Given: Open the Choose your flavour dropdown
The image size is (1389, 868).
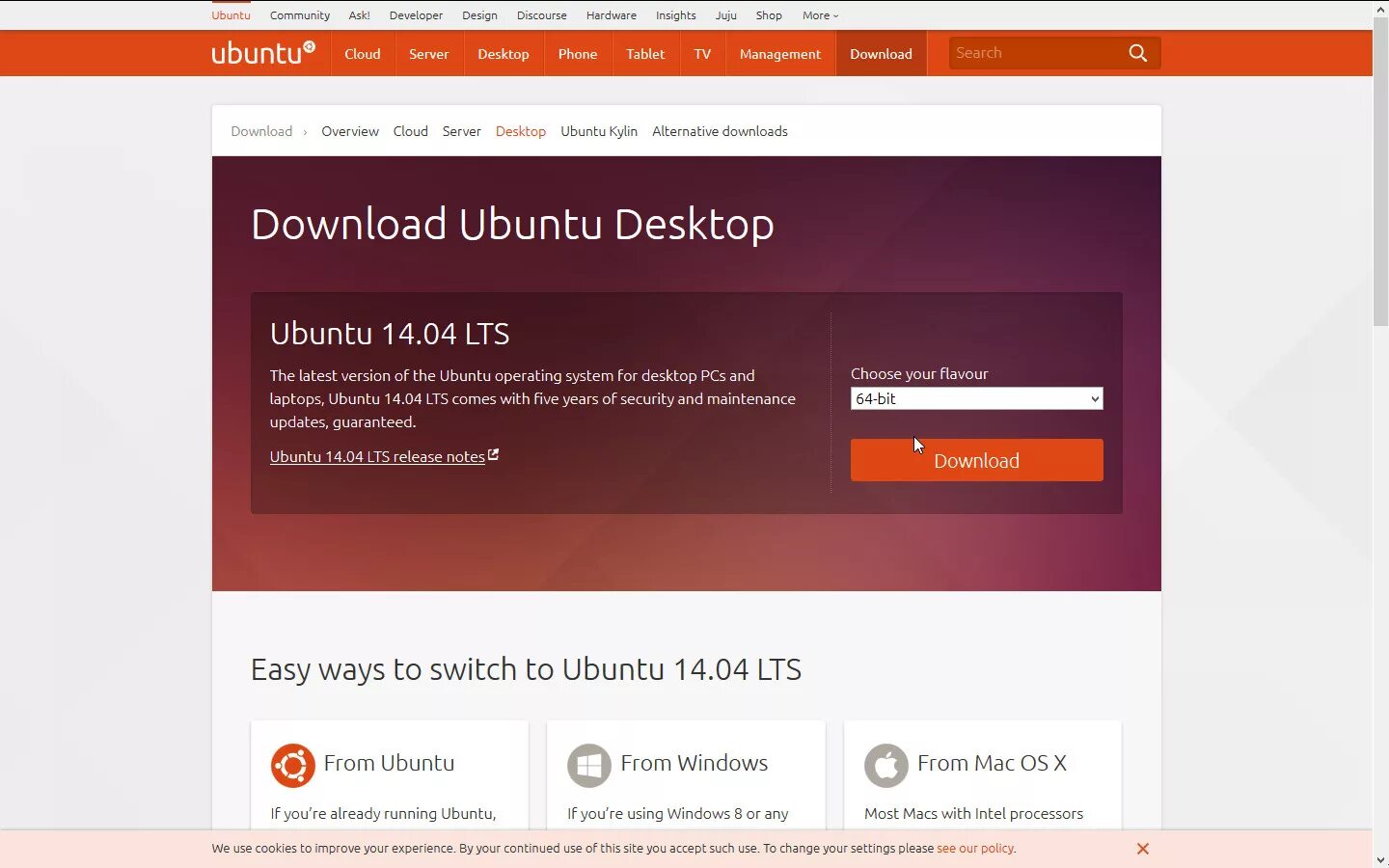Looking at the screenshot, I should (x=976, y=398).
